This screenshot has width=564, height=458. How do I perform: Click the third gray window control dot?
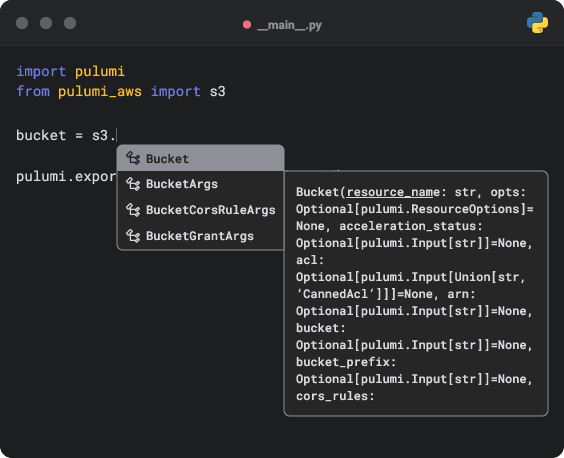(70, 23)
